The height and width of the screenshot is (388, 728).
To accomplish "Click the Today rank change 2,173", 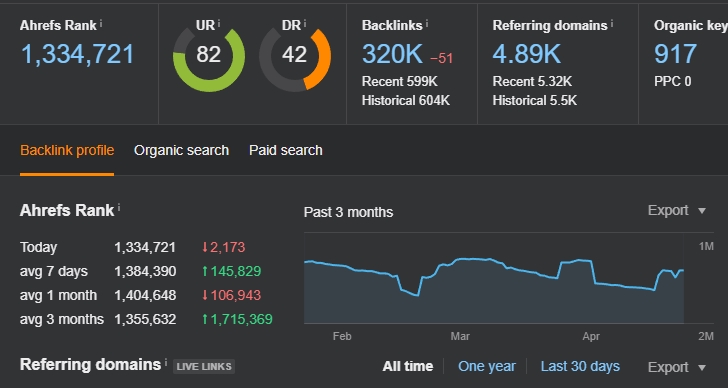I will (223, 247).
